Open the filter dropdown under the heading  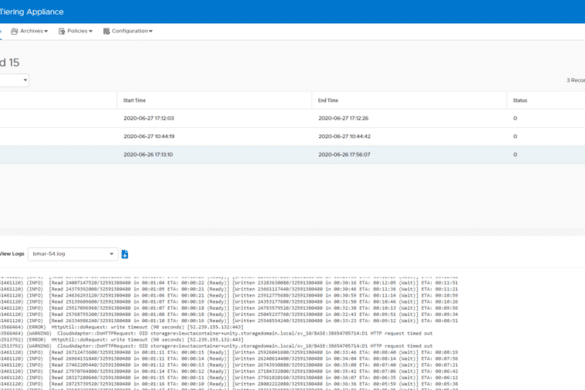tap(14, 80)
